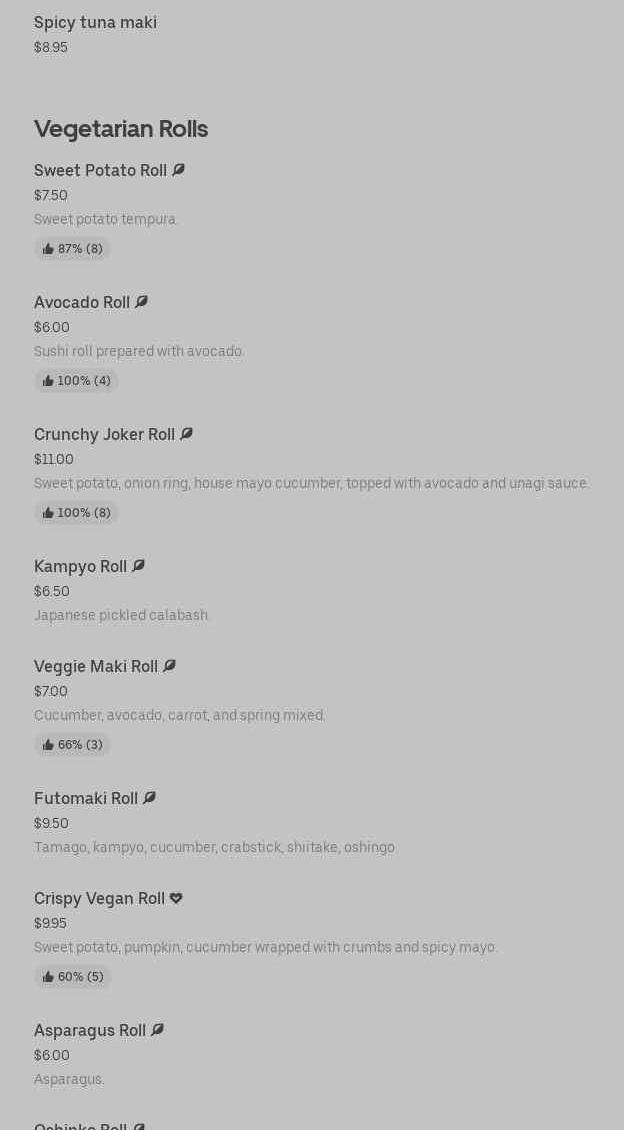
Task: Click the 100% (4) rating badge for Avocado Roll
Action: (x=76, y=381)
